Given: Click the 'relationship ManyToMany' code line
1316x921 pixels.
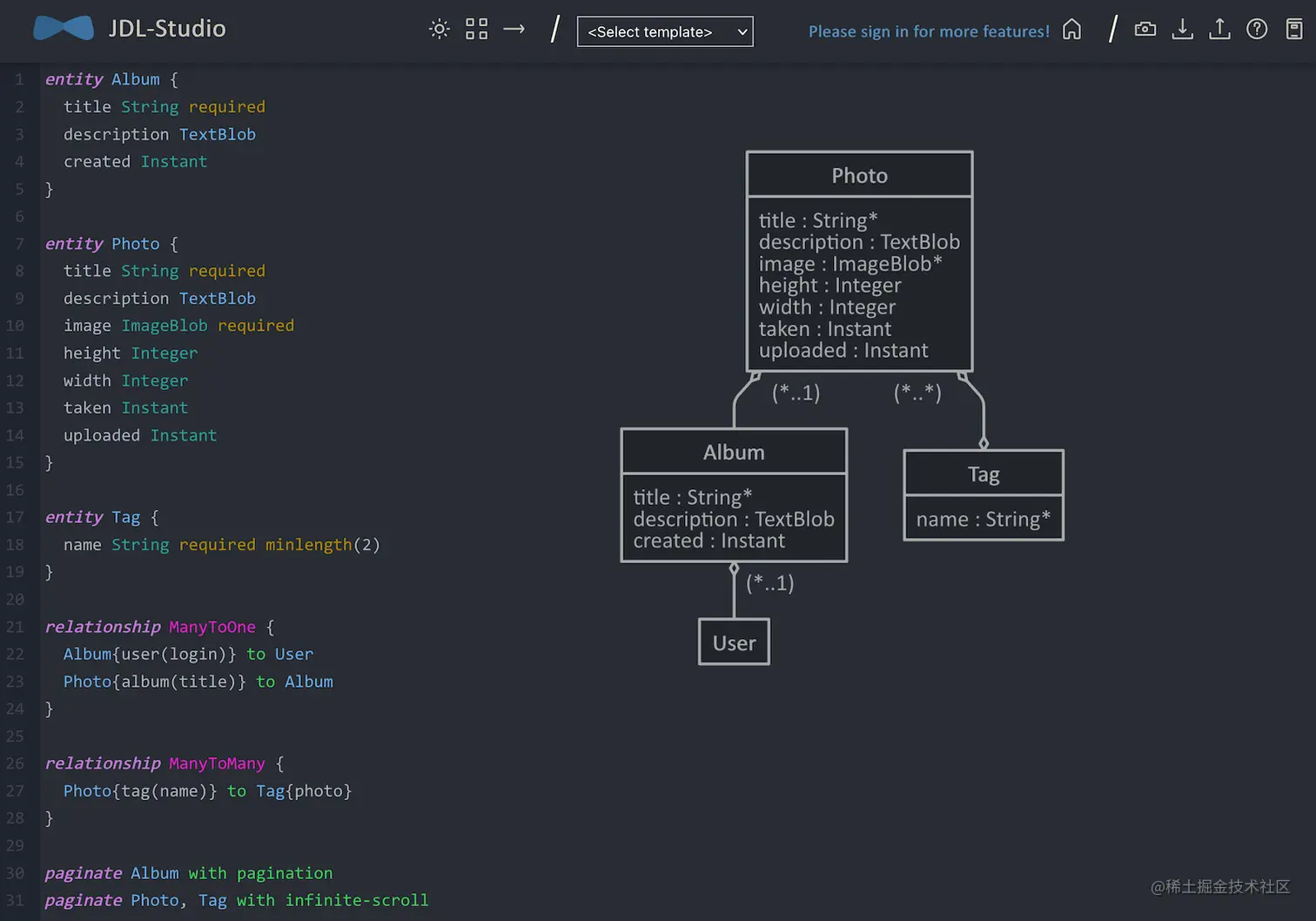Looking at the screenshot, I should (164, 763).
